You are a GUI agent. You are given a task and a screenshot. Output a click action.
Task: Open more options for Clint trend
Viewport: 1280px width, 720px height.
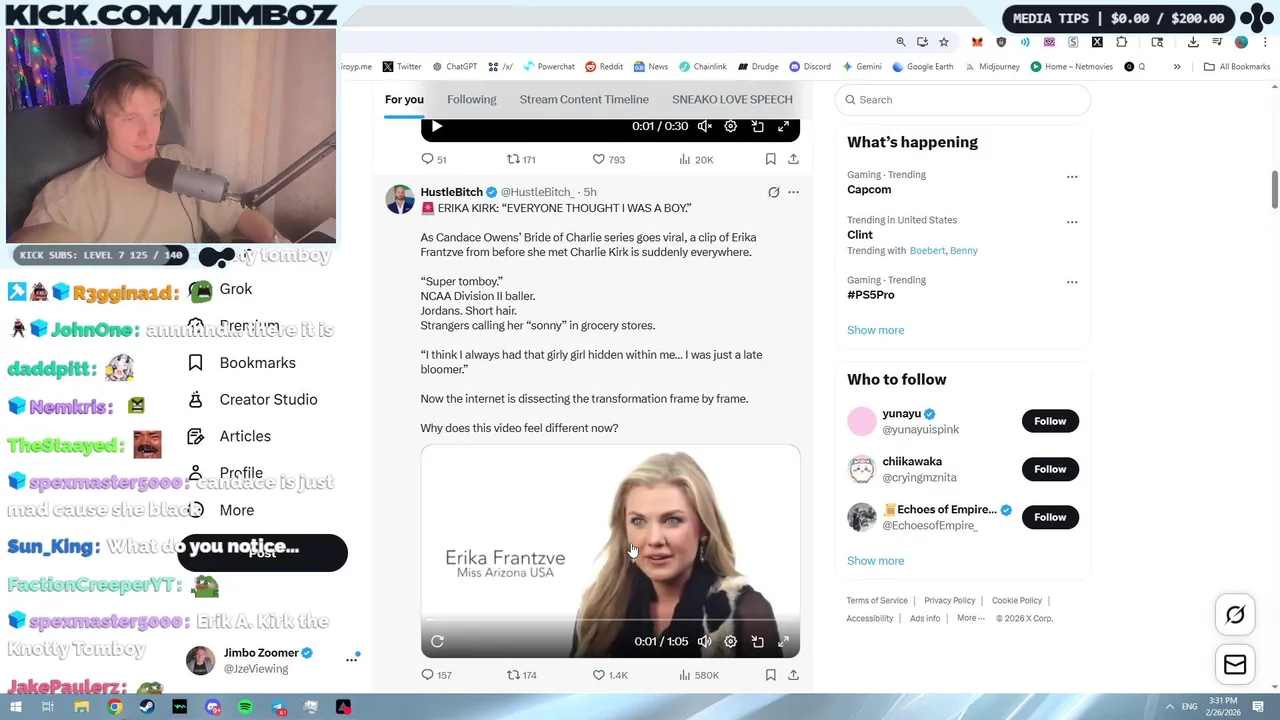[x=1072, y=222]
